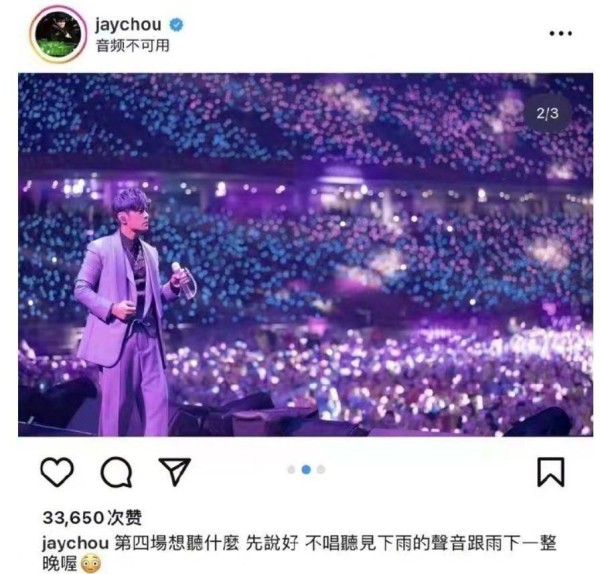The height and width of the screenshot is (574, 600).
Task: Click the 音频不可用 audio label
Action: tap(132, 46)
